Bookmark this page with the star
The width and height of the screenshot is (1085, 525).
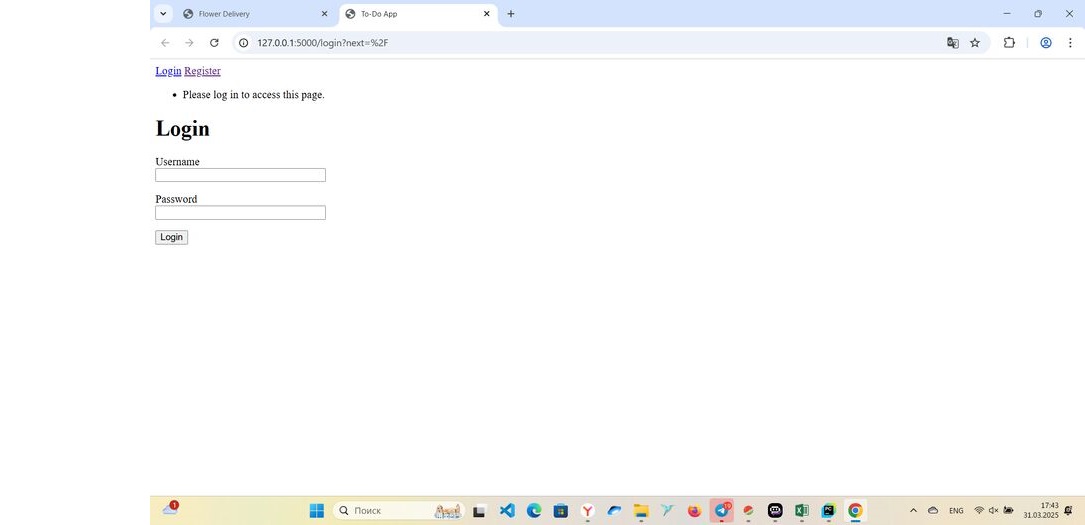975,43
